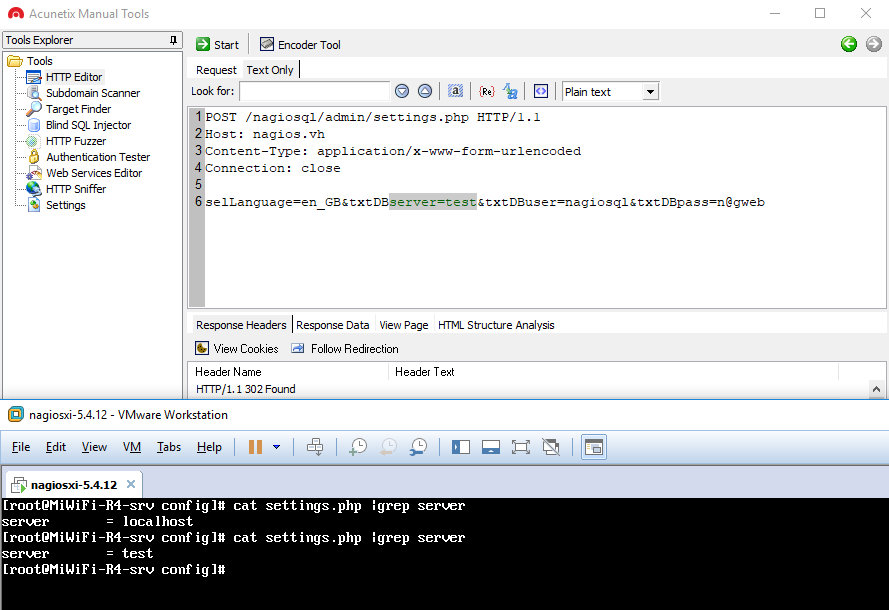Select HTTP Editor in the tools tree
Screen dimensions: 889x610
coord(74,77)
